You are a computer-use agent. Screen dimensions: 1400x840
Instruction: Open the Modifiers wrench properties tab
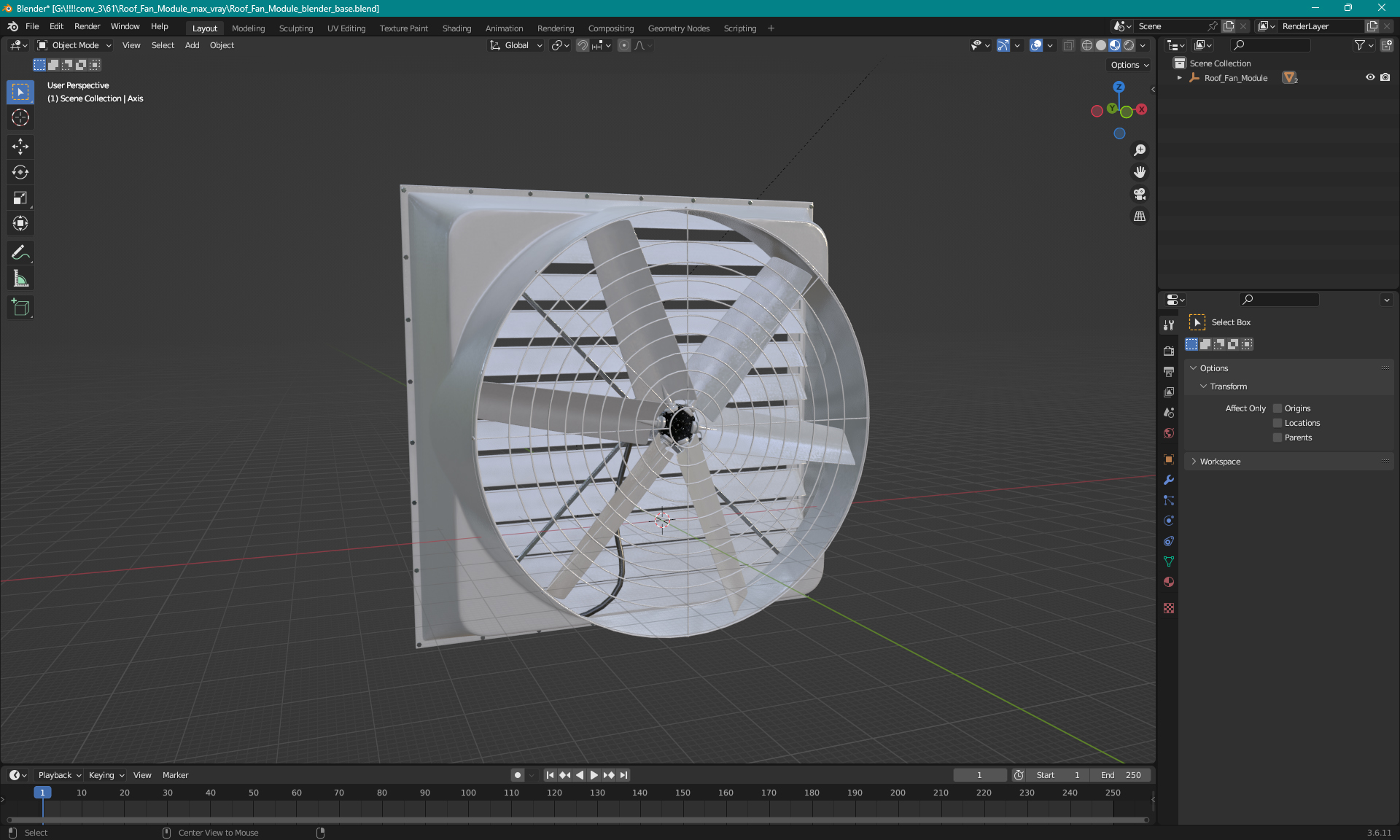1169,480
